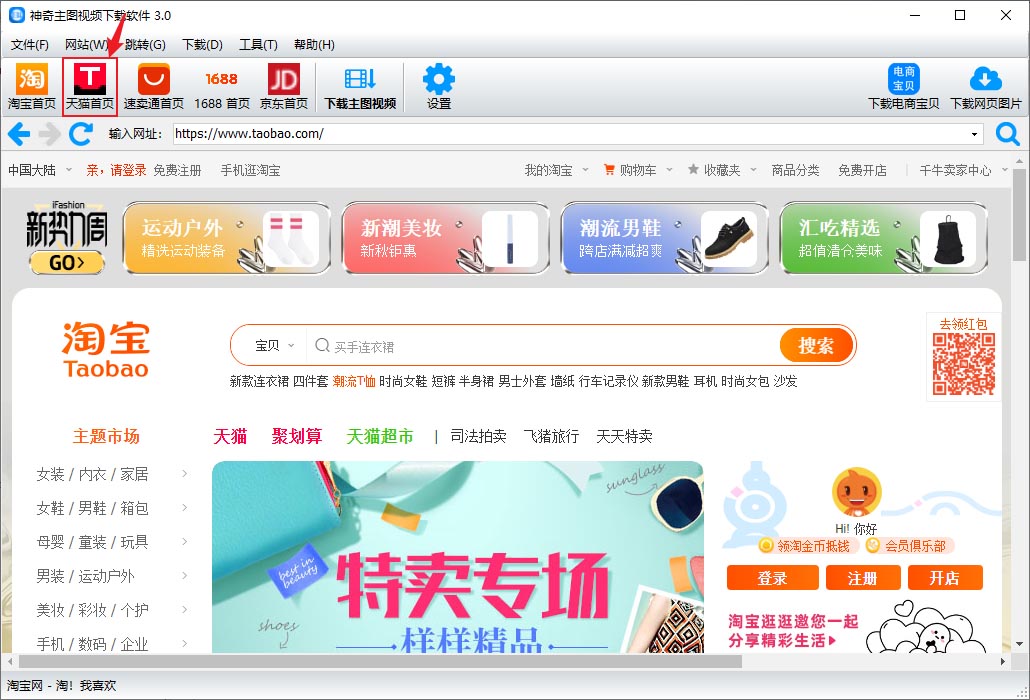Open the 免费开店 link

[x=862, y=170]
